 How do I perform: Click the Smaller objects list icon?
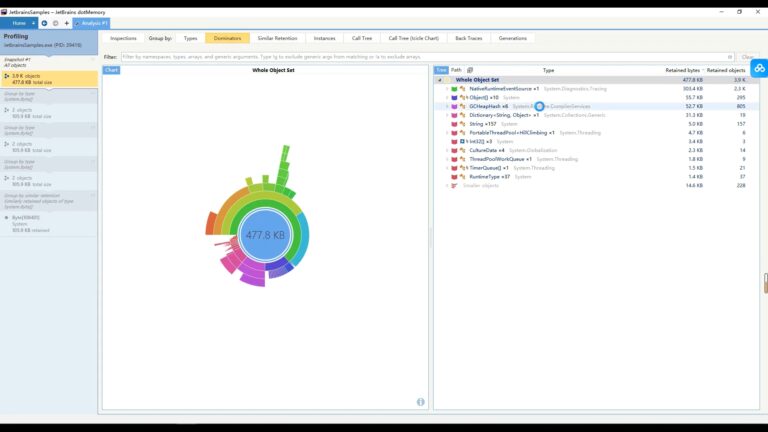(x=454, y=186)
